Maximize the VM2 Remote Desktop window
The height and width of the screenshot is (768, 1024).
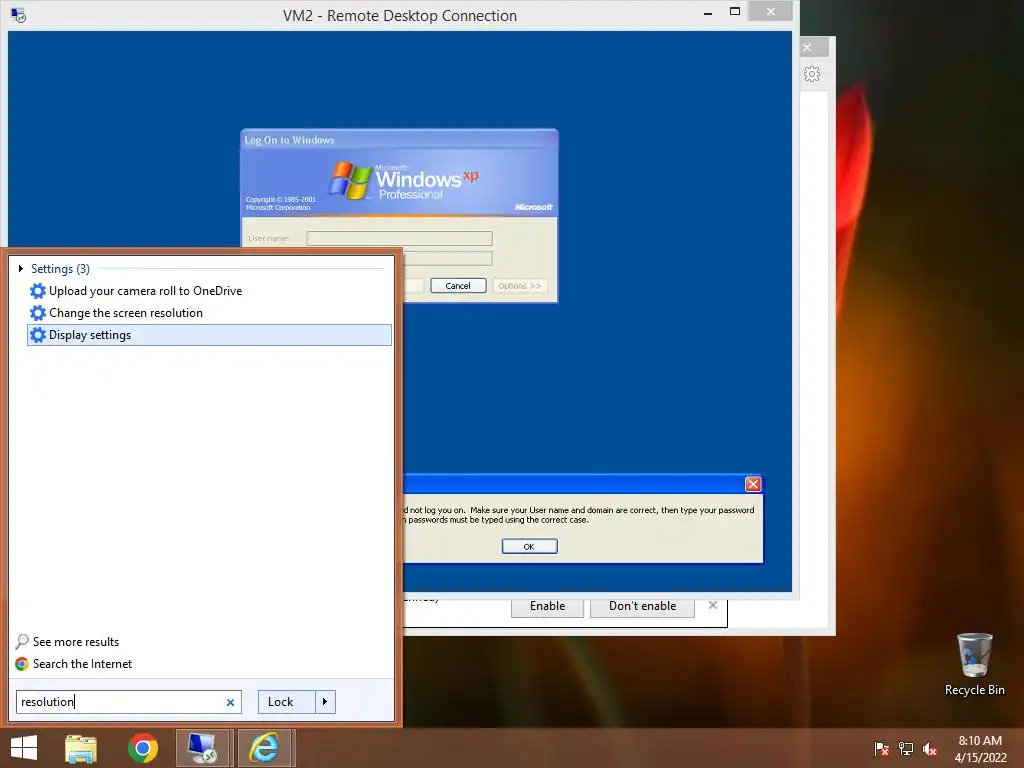pyautogui.click(x=735, y=11)
